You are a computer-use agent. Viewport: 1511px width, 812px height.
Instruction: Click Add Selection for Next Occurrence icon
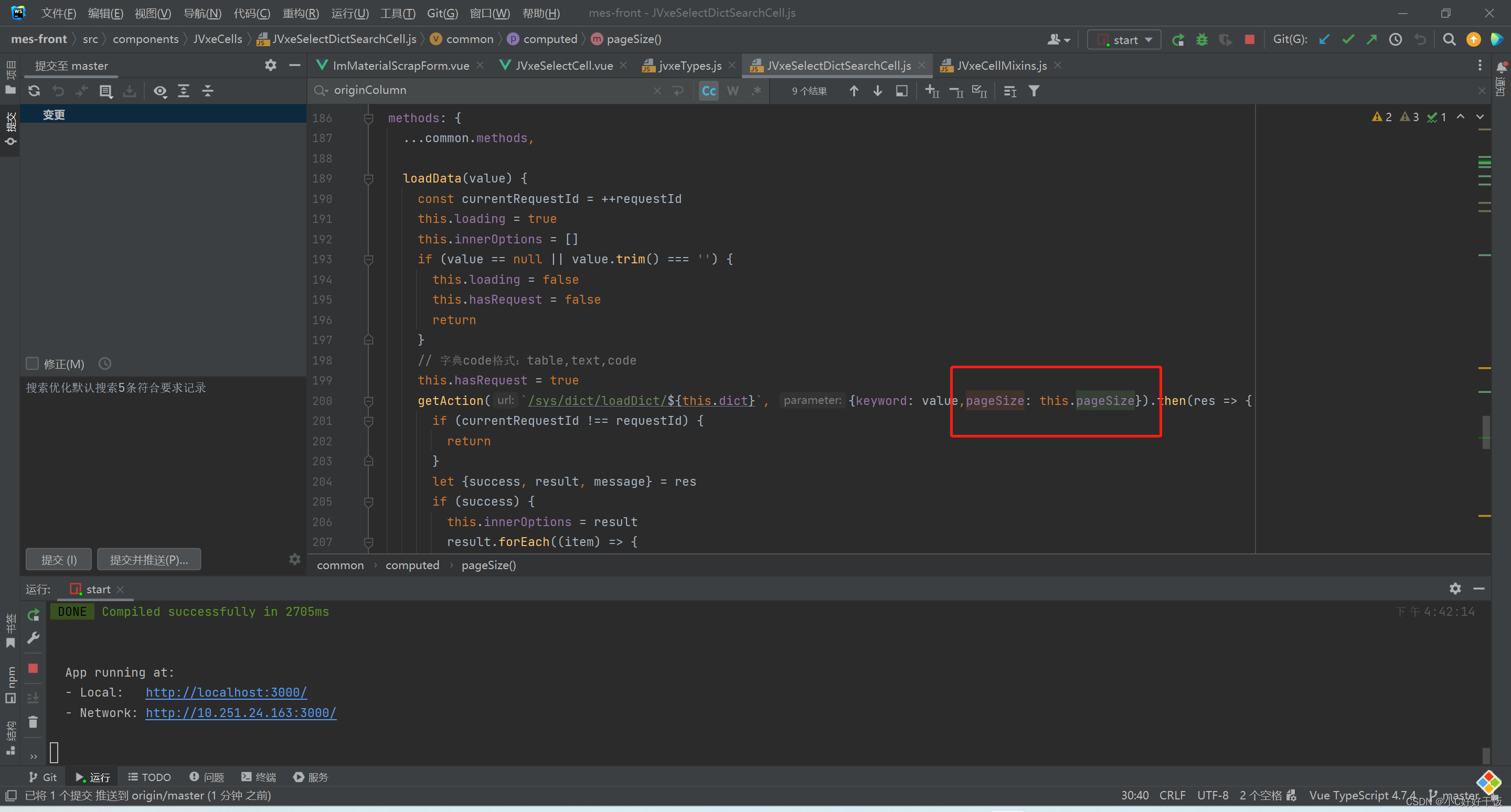click(x=932, y=91)
